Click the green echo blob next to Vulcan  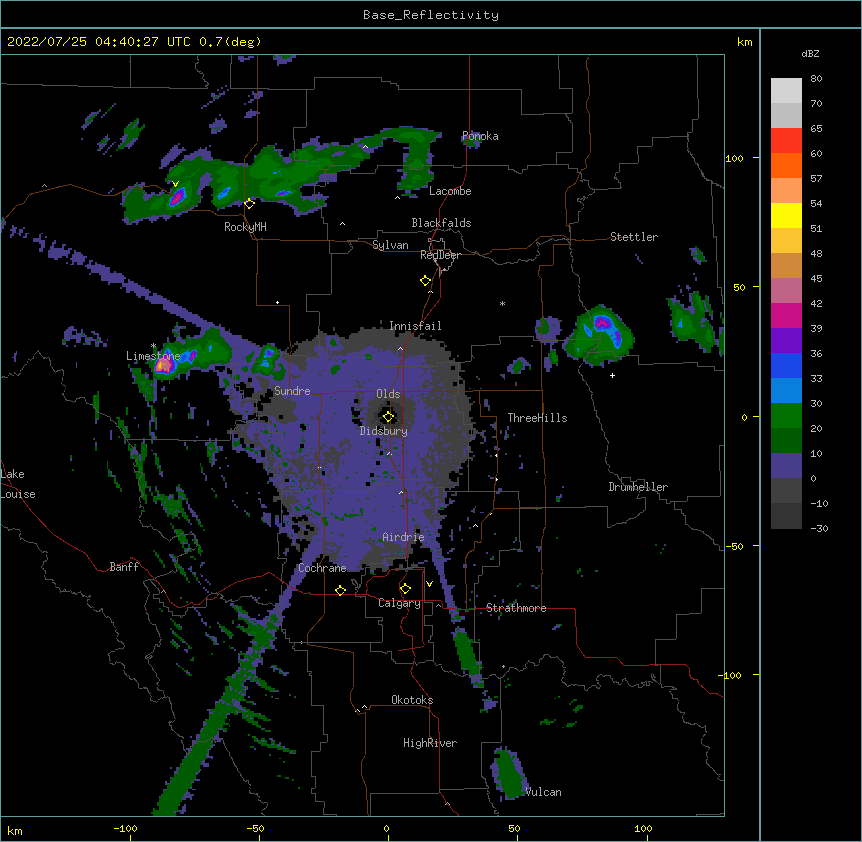pos(509,773)
